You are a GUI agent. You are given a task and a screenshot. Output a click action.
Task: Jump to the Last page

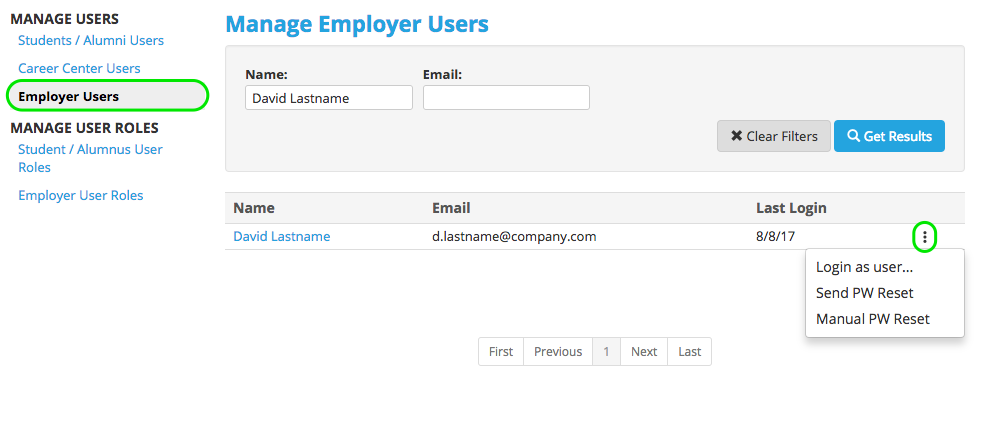tap(689, 352)
